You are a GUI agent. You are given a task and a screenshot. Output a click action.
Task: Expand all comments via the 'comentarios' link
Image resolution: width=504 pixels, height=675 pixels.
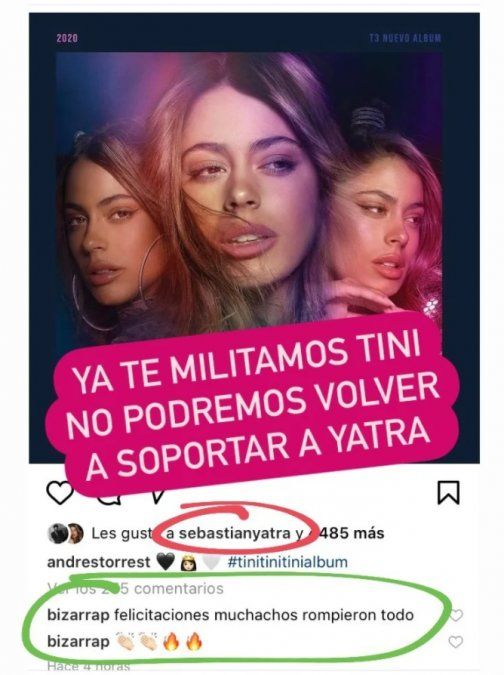[135, 588]
